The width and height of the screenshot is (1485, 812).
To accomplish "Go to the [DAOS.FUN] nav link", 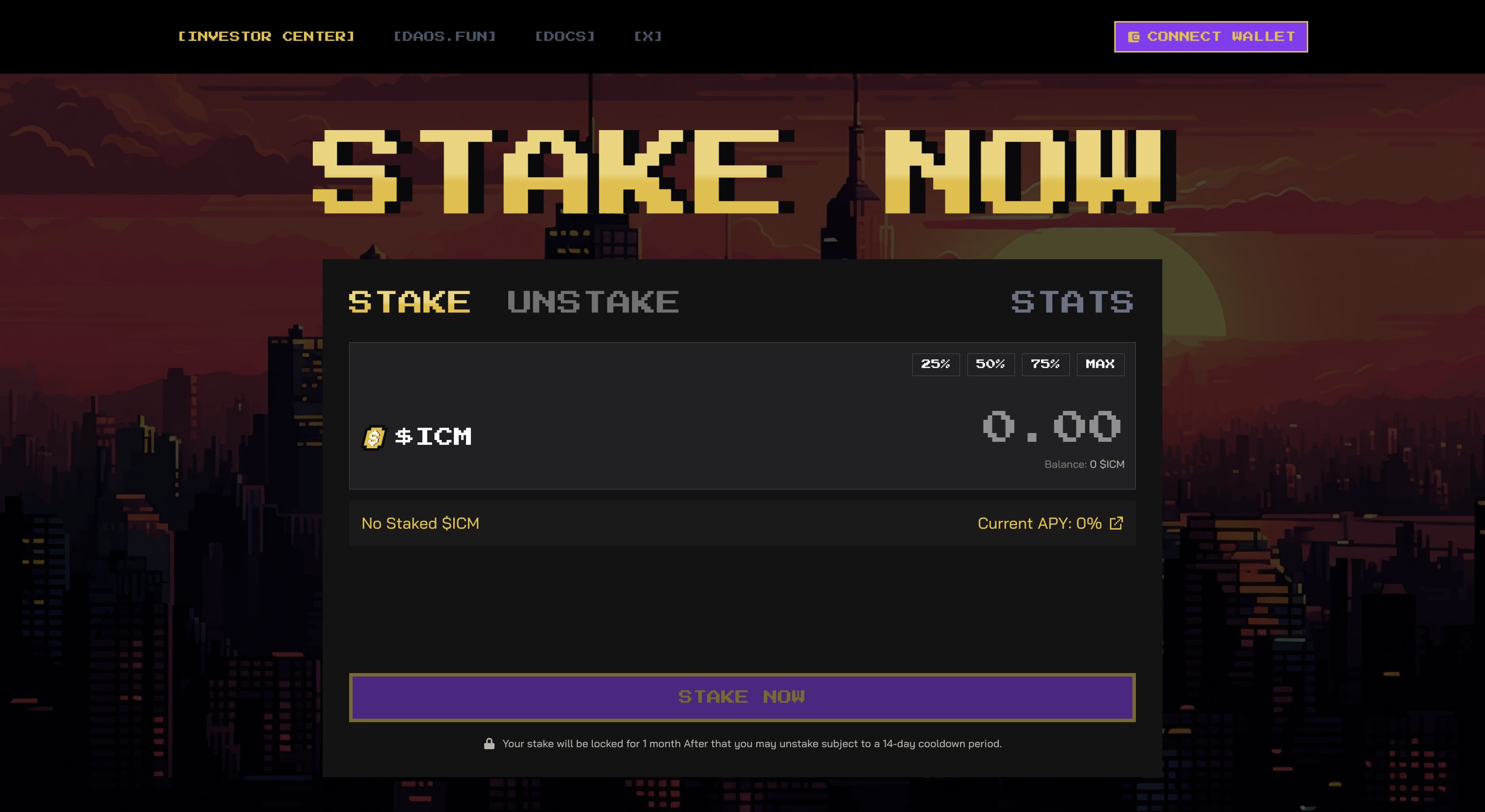I will pos(444,36).
